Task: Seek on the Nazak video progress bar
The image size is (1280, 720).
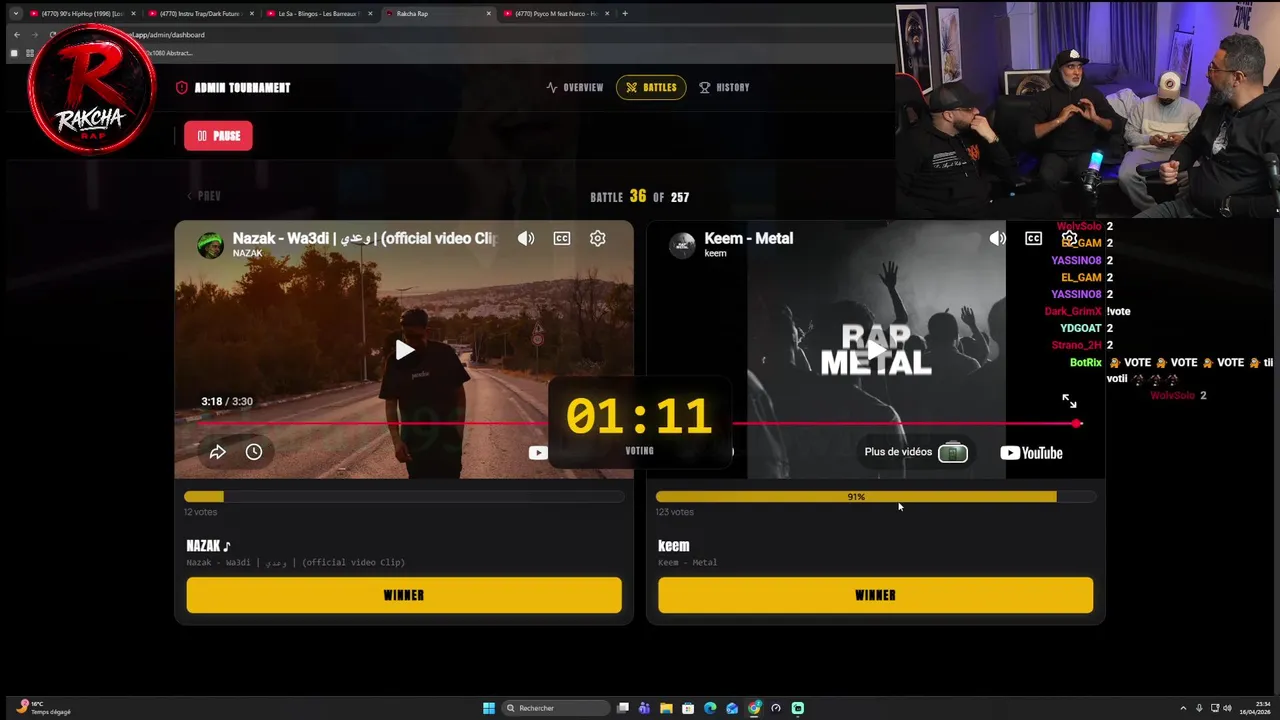Action: point(374,423)
